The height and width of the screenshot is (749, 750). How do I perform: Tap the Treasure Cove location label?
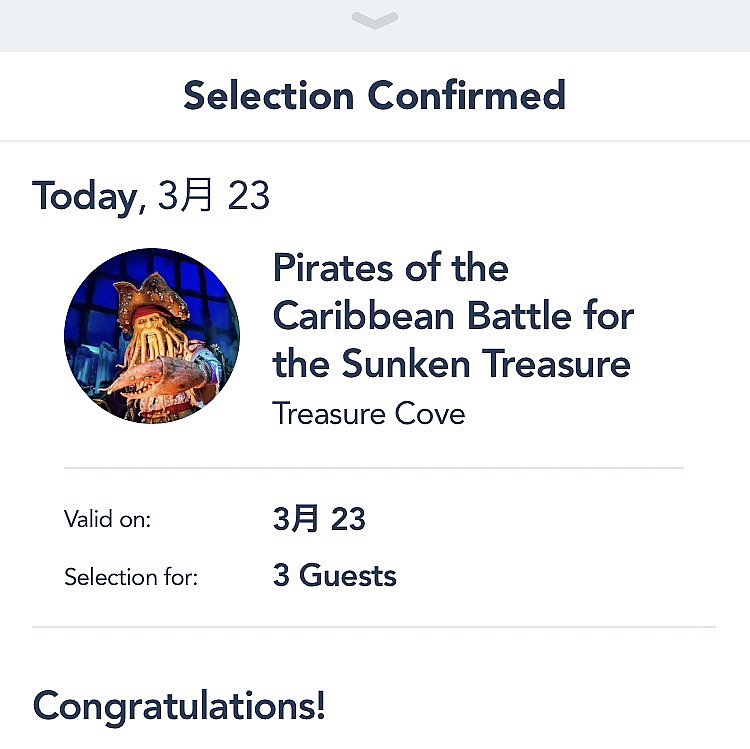coord(368,413)
